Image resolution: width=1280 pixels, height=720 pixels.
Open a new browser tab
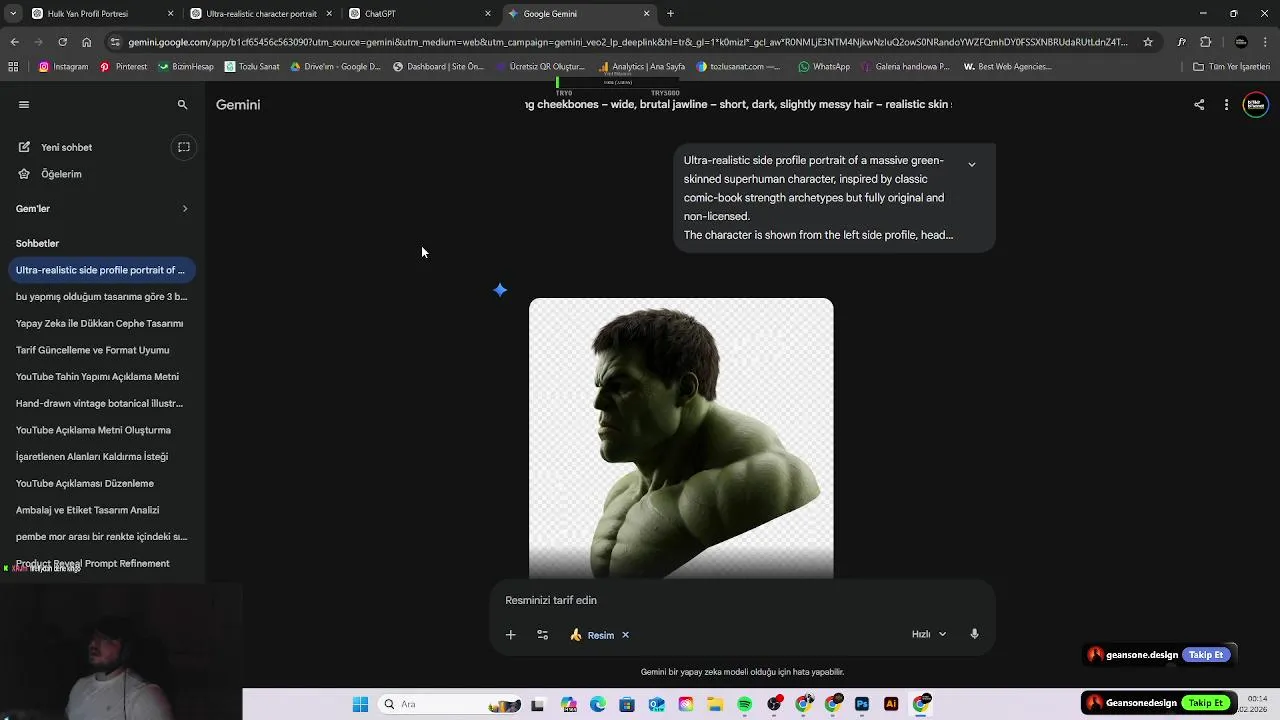click(x=670, y=14)
